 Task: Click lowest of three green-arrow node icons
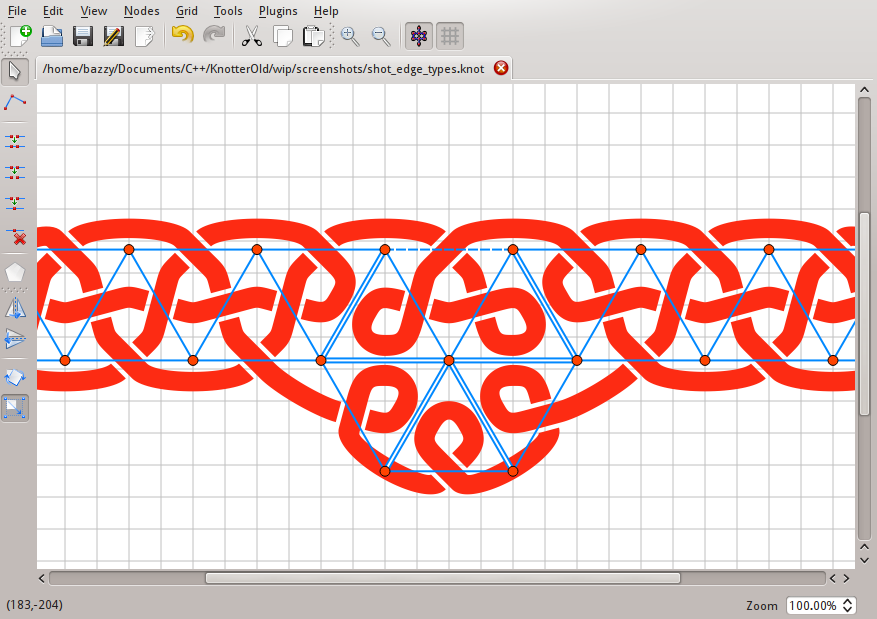pos(15,203)
